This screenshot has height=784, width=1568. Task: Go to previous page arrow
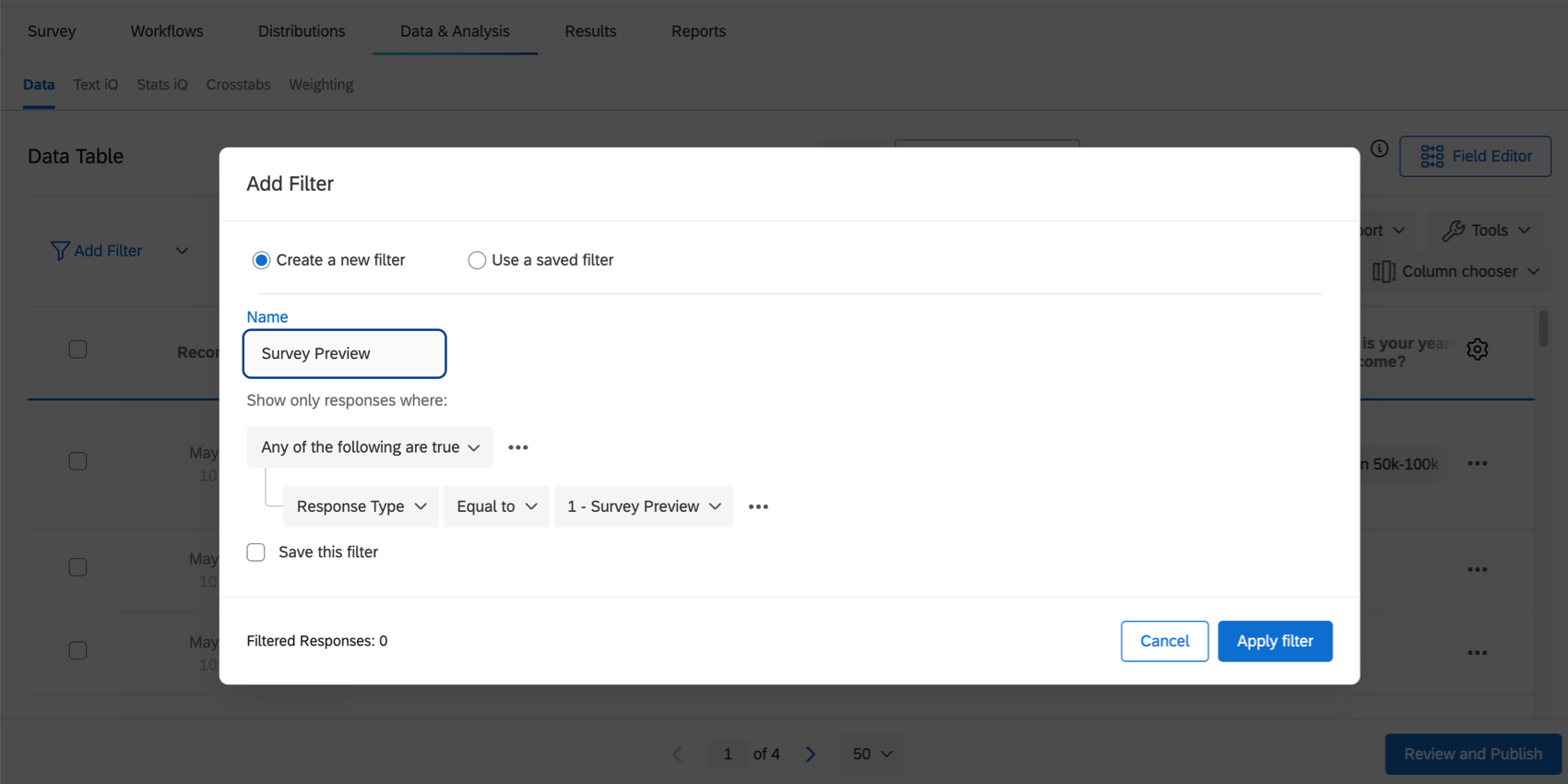pyautogui.click(x=677, y=754)
